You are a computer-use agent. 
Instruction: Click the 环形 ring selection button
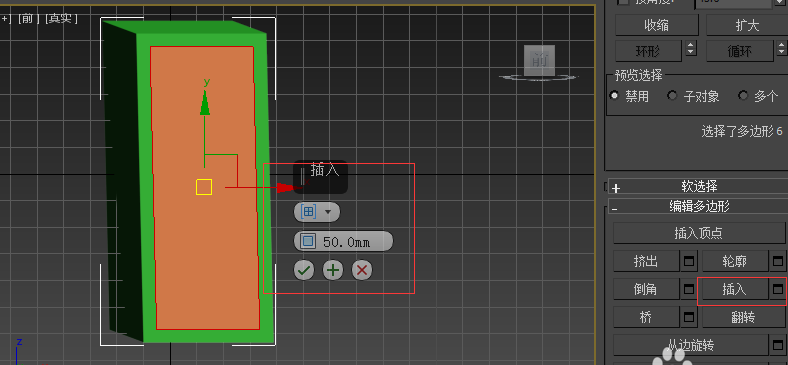648,51
